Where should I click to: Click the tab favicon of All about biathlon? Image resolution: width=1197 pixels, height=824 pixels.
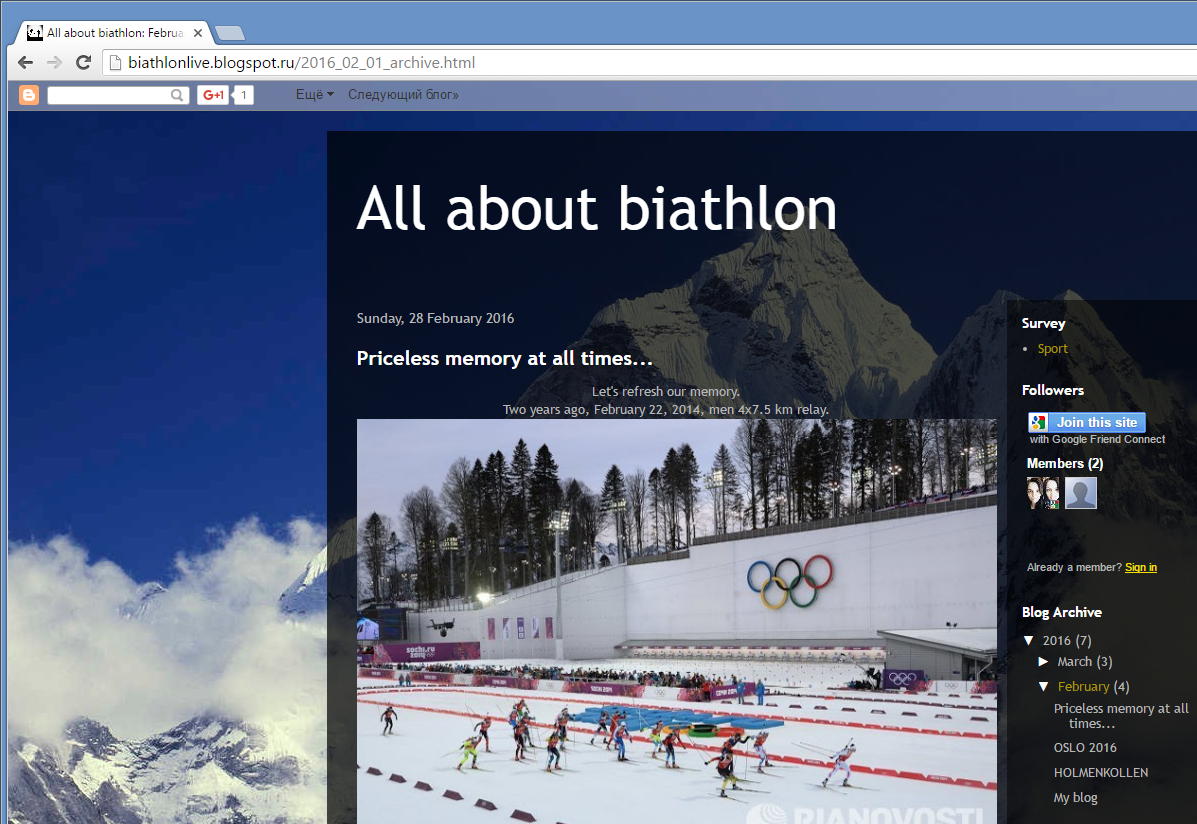34,33
